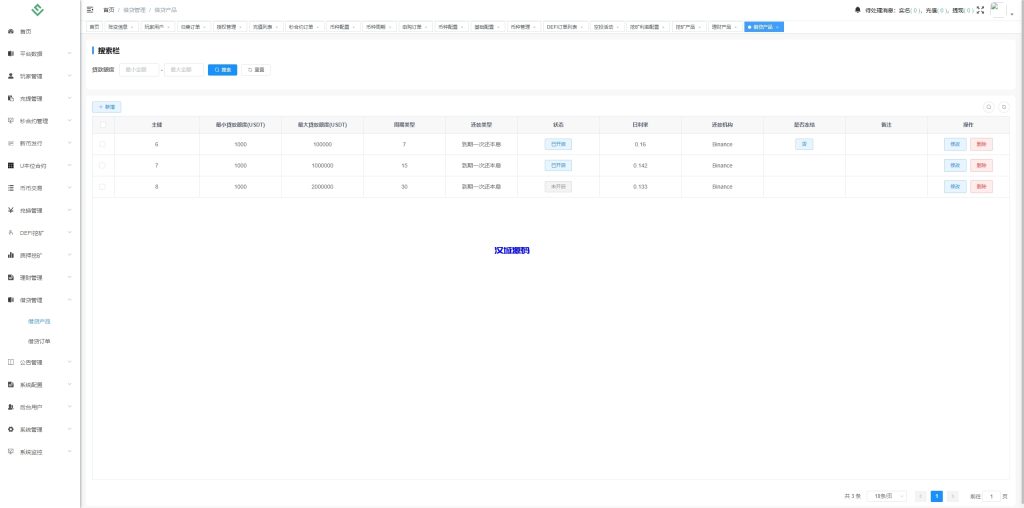Open 首页 home icon in sidebar
The height and width of the screenshot is (508, 1024).
pos(10,31)
